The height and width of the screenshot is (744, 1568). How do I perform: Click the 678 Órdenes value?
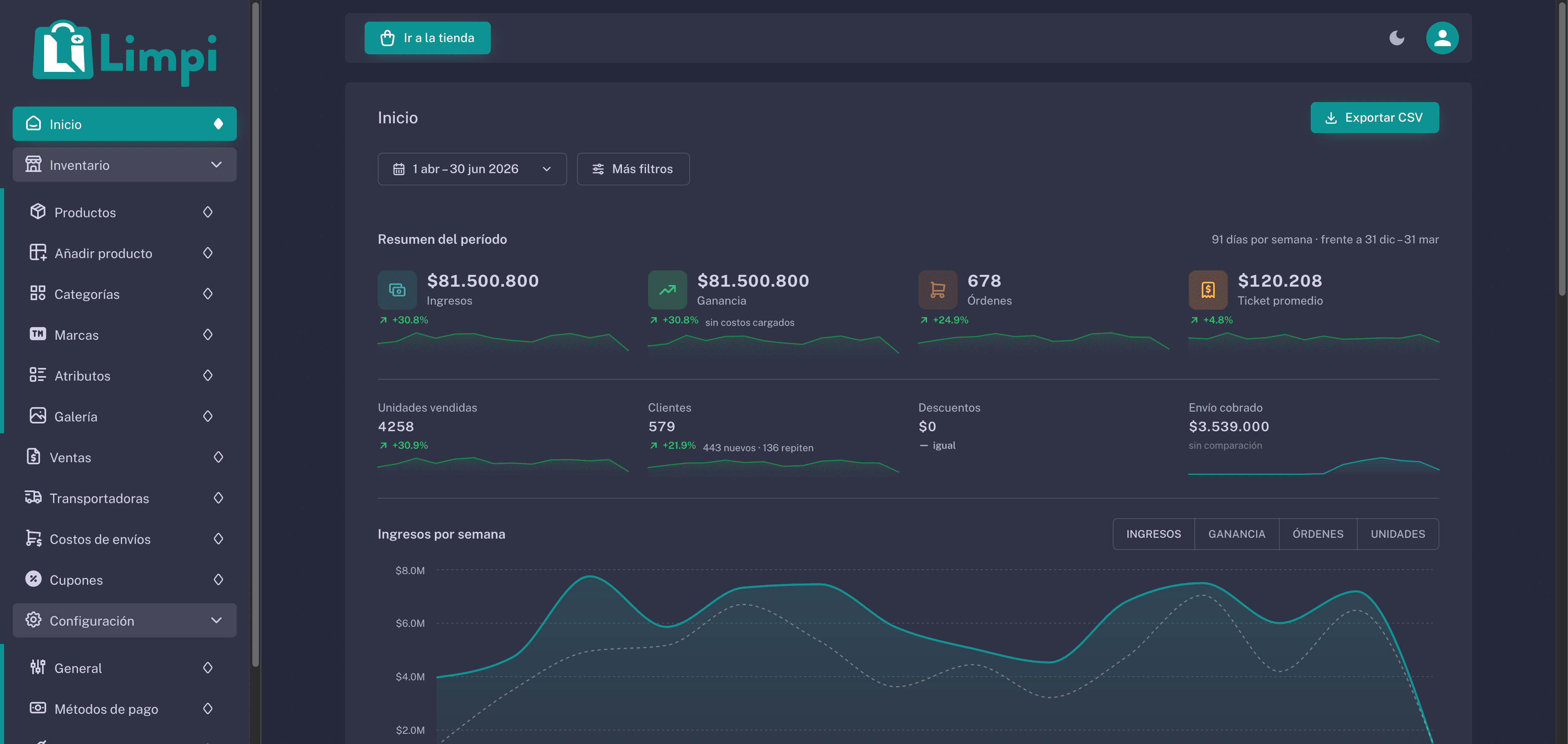pyautogui.click(x=984, y=281)
